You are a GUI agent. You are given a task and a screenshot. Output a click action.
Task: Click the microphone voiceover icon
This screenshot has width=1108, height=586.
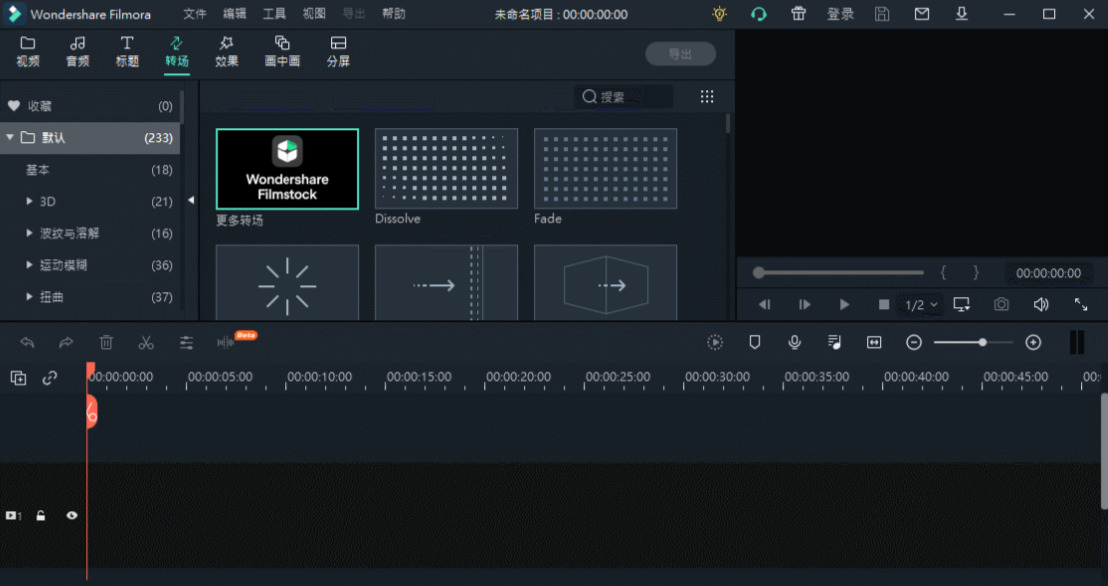(x=794, y=342)
